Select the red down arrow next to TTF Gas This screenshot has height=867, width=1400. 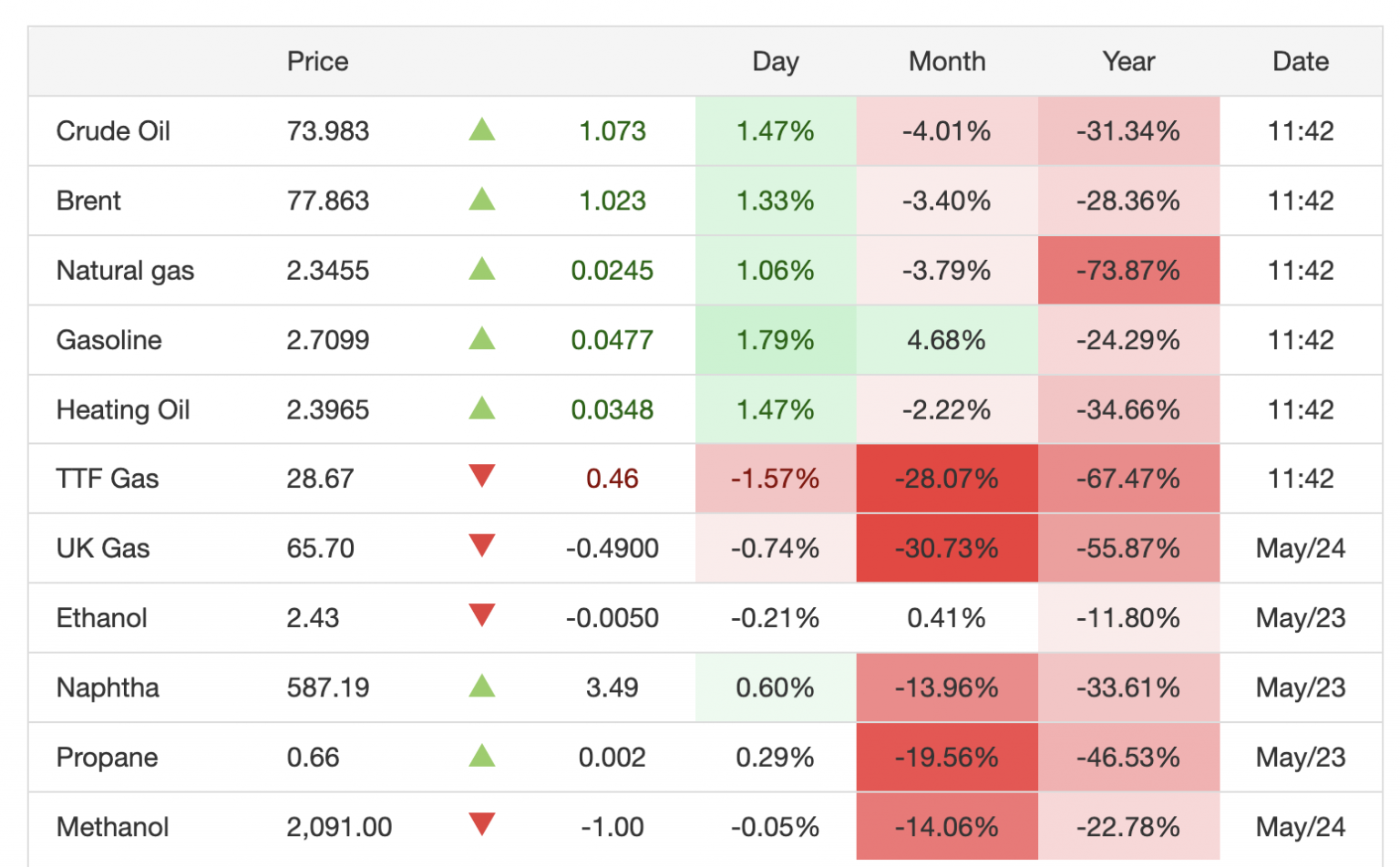(x=484, y=478)
